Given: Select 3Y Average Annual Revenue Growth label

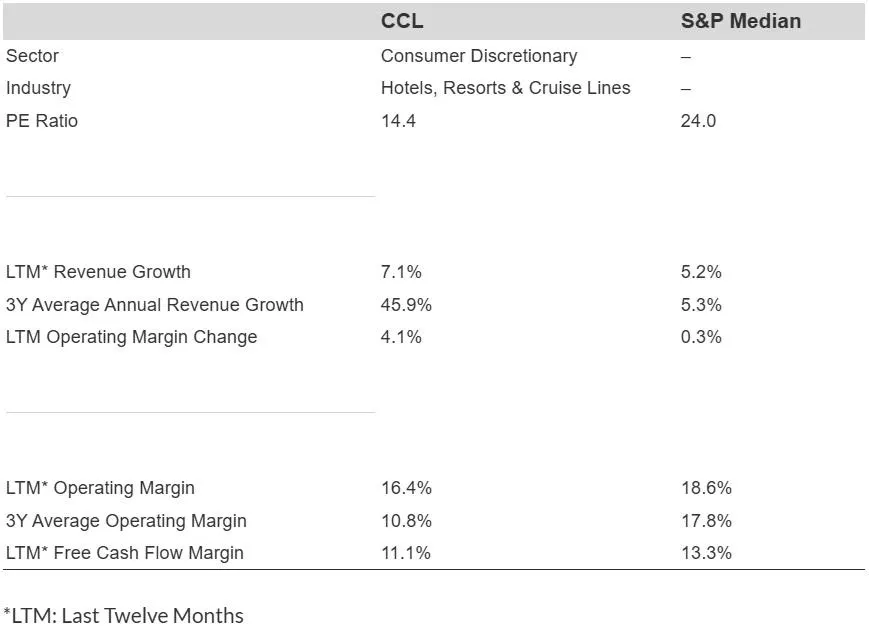Looking at the screenshot, I should tap(154, 305).
